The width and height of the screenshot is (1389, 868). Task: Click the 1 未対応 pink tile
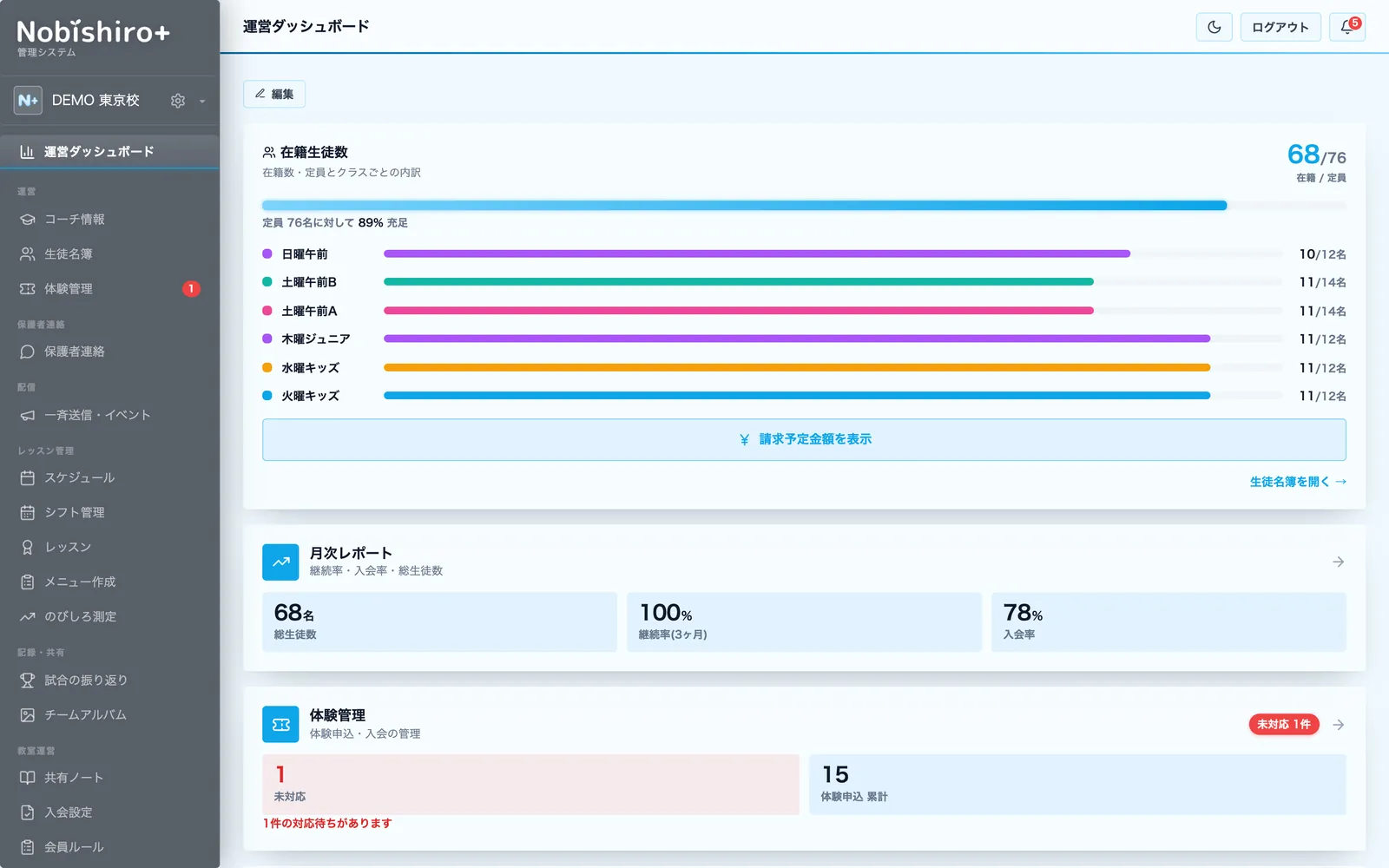pos(530,785)
